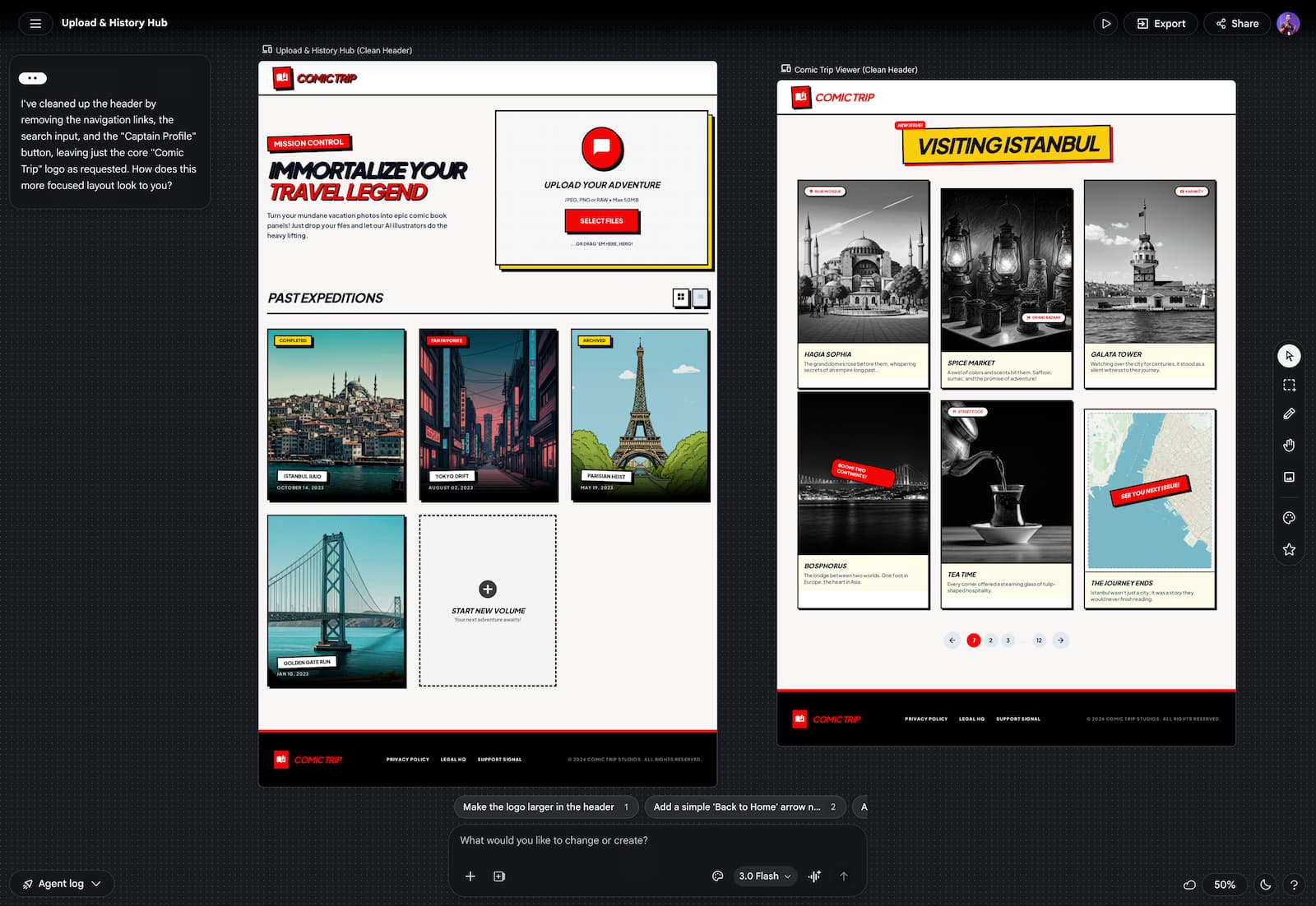The height and width of the screenshot is (906, 1316).
Task: Open the hamburger menu beside Upload & History Hub
Action: (35, 23)
